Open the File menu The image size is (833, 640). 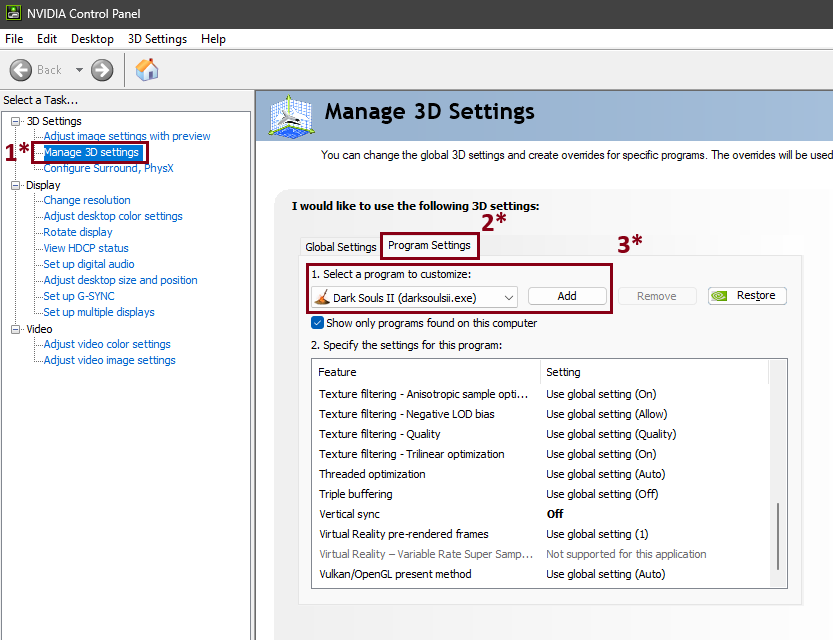pyautogui.click(x=14, y=39)
